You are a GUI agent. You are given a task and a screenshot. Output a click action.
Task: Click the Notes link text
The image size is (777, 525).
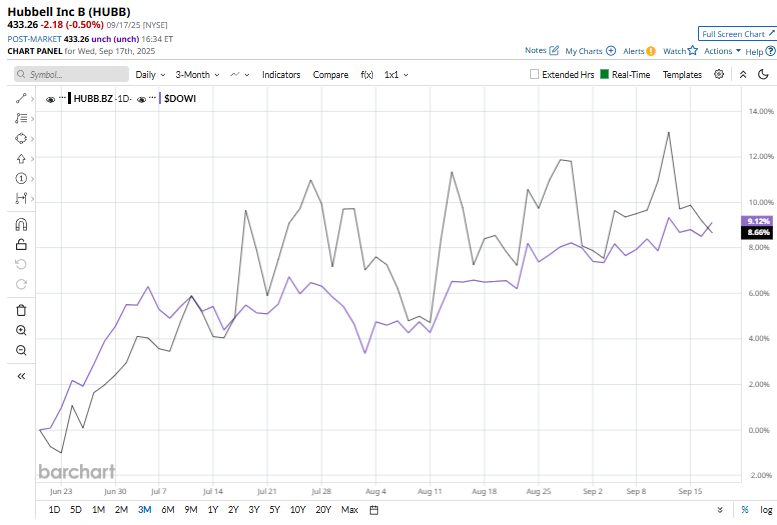click(x=535, y=51)
